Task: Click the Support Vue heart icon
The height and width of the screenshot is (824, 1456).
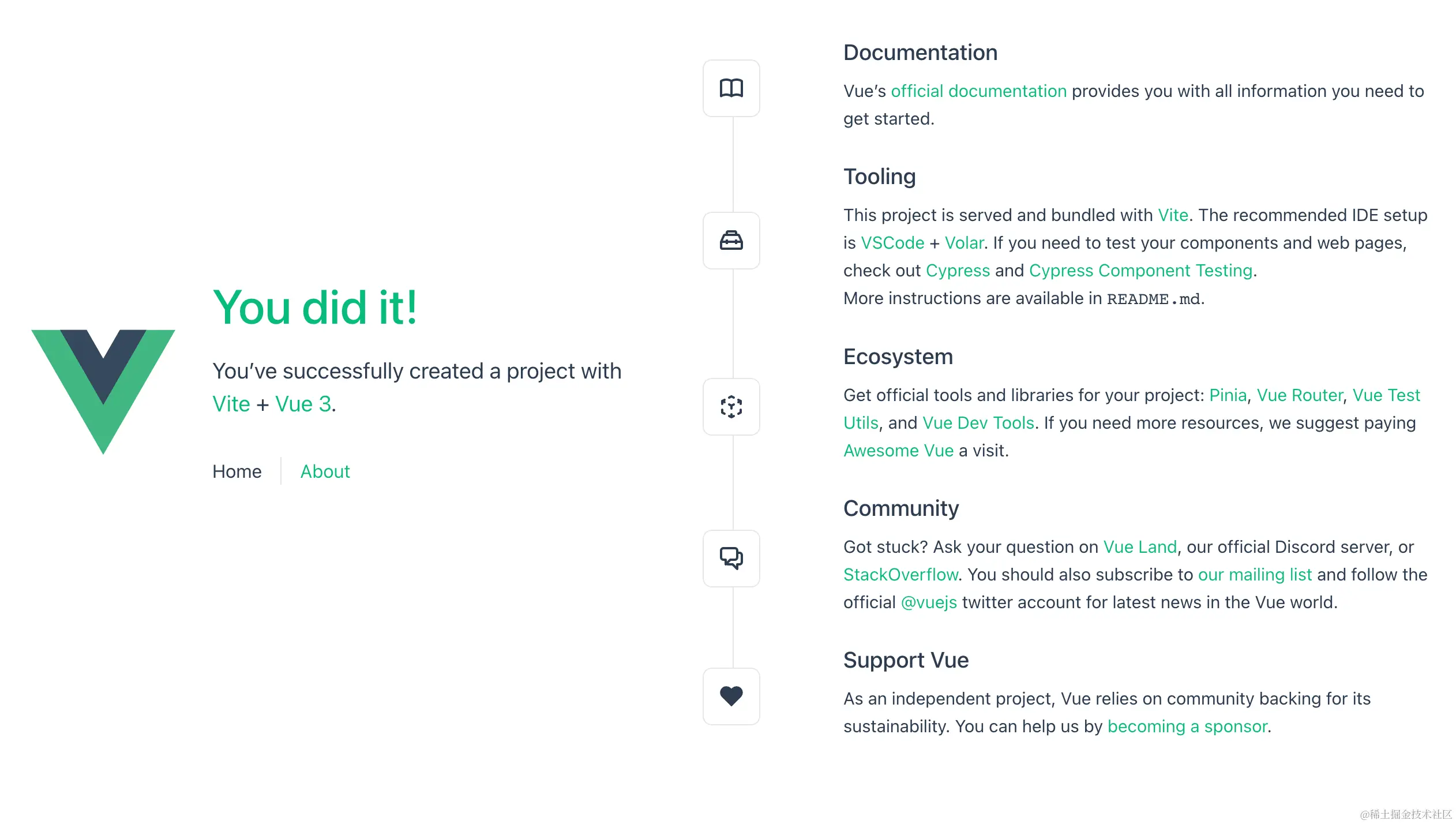Action: click(x=731, y=696)
